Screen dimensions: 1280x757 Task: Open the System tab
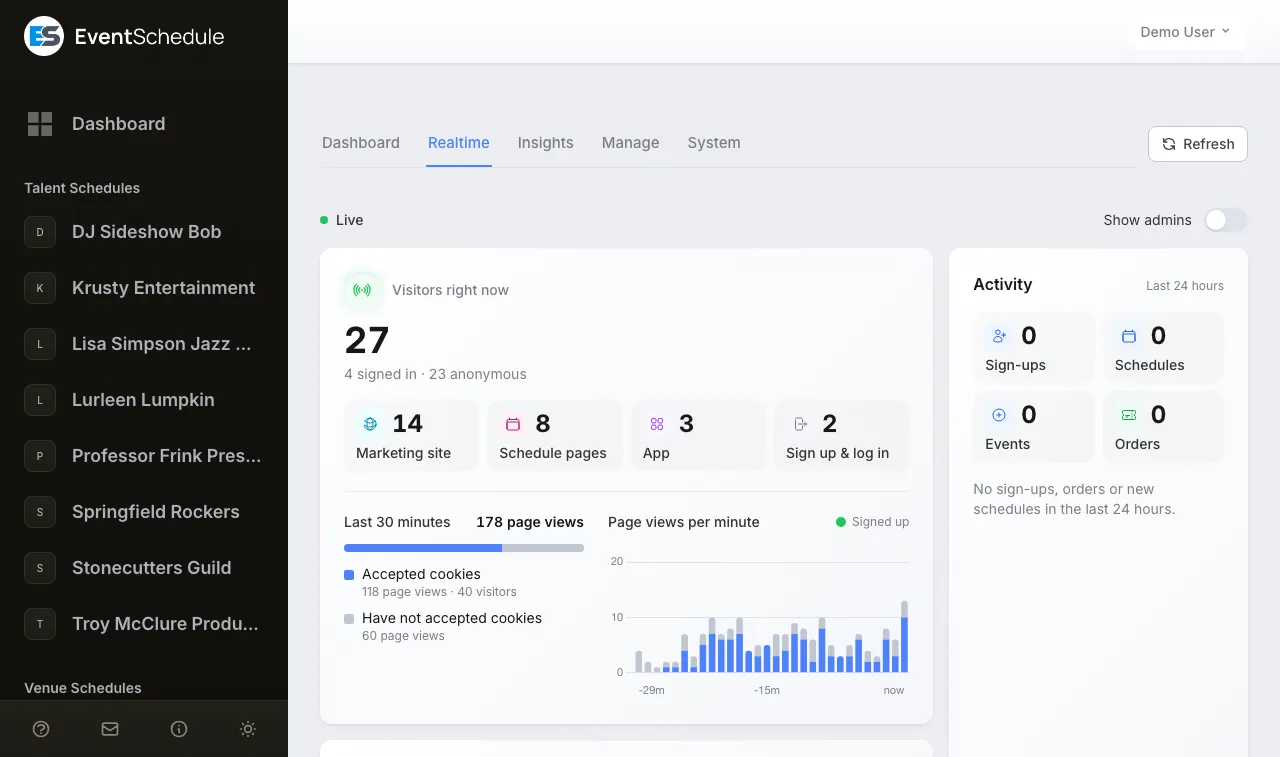coord(714,143)
